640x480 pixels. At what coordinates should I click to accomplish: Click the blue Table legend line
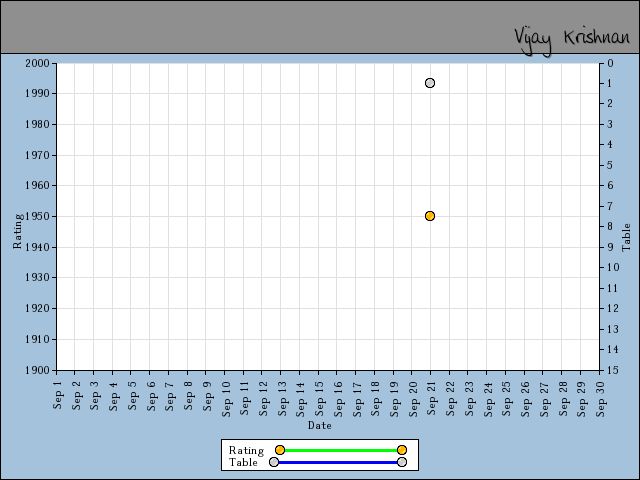point(338,462)
